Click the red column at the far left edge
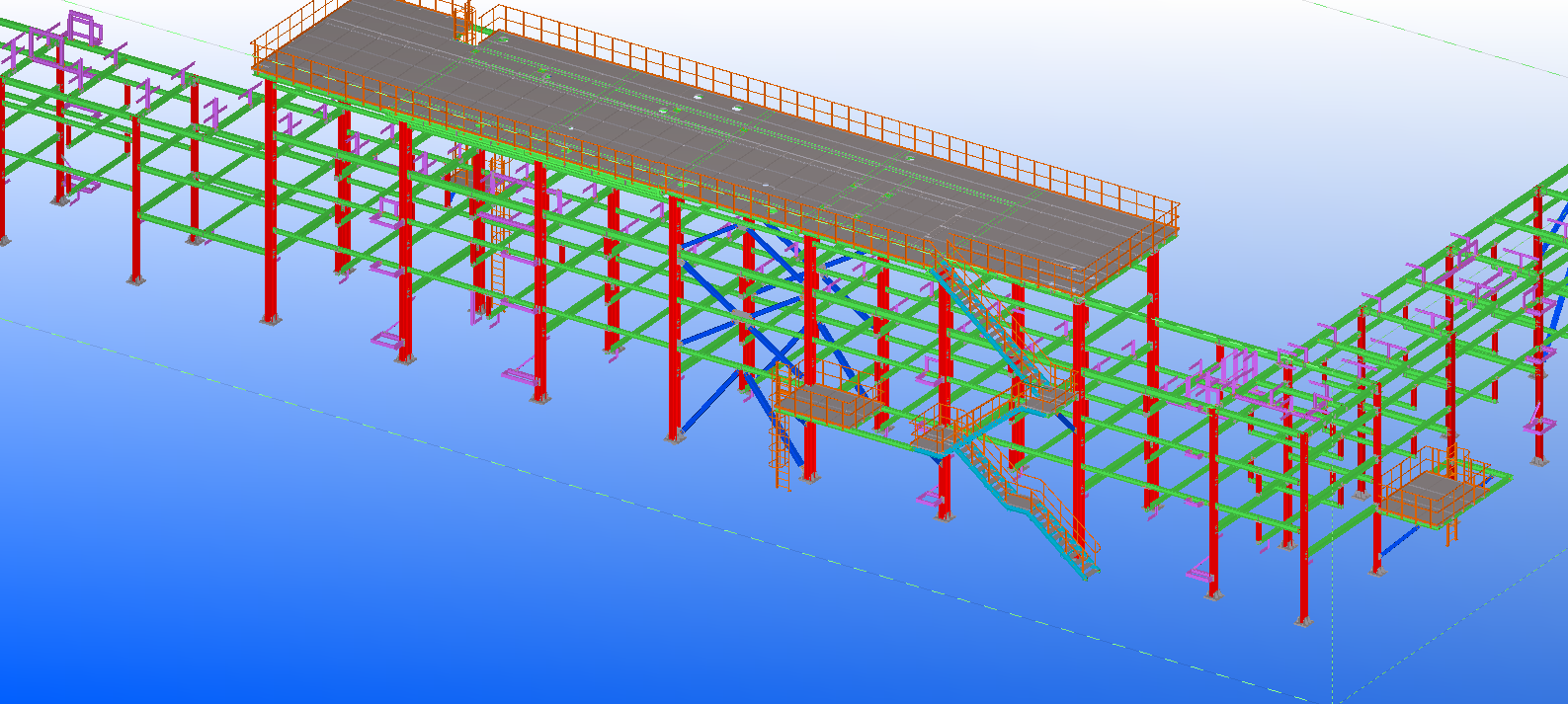Image resolution: width=1568 pixels, height=704 pixels. coord(2,168)
